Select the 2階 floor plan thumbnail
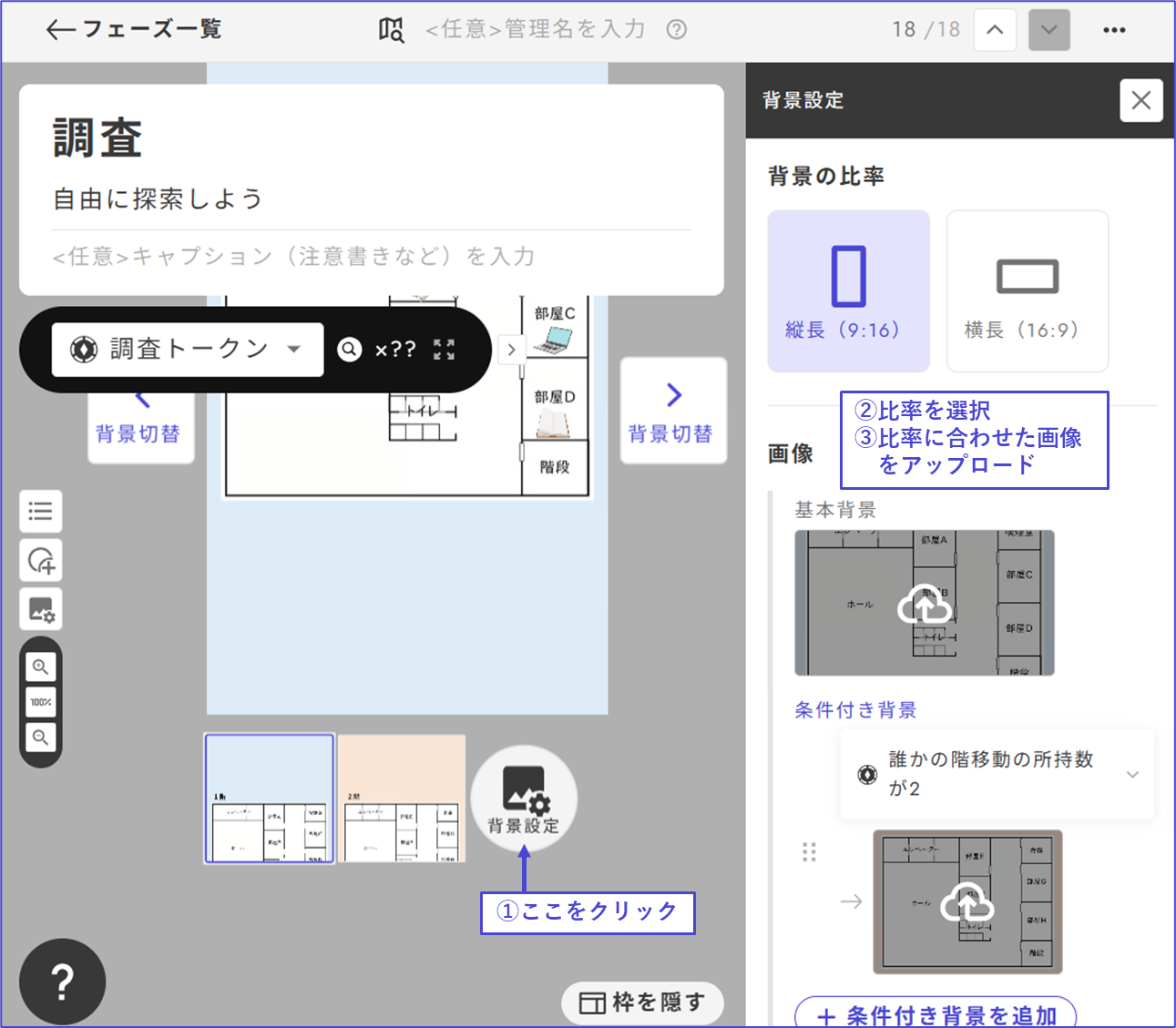 point(402,799)
